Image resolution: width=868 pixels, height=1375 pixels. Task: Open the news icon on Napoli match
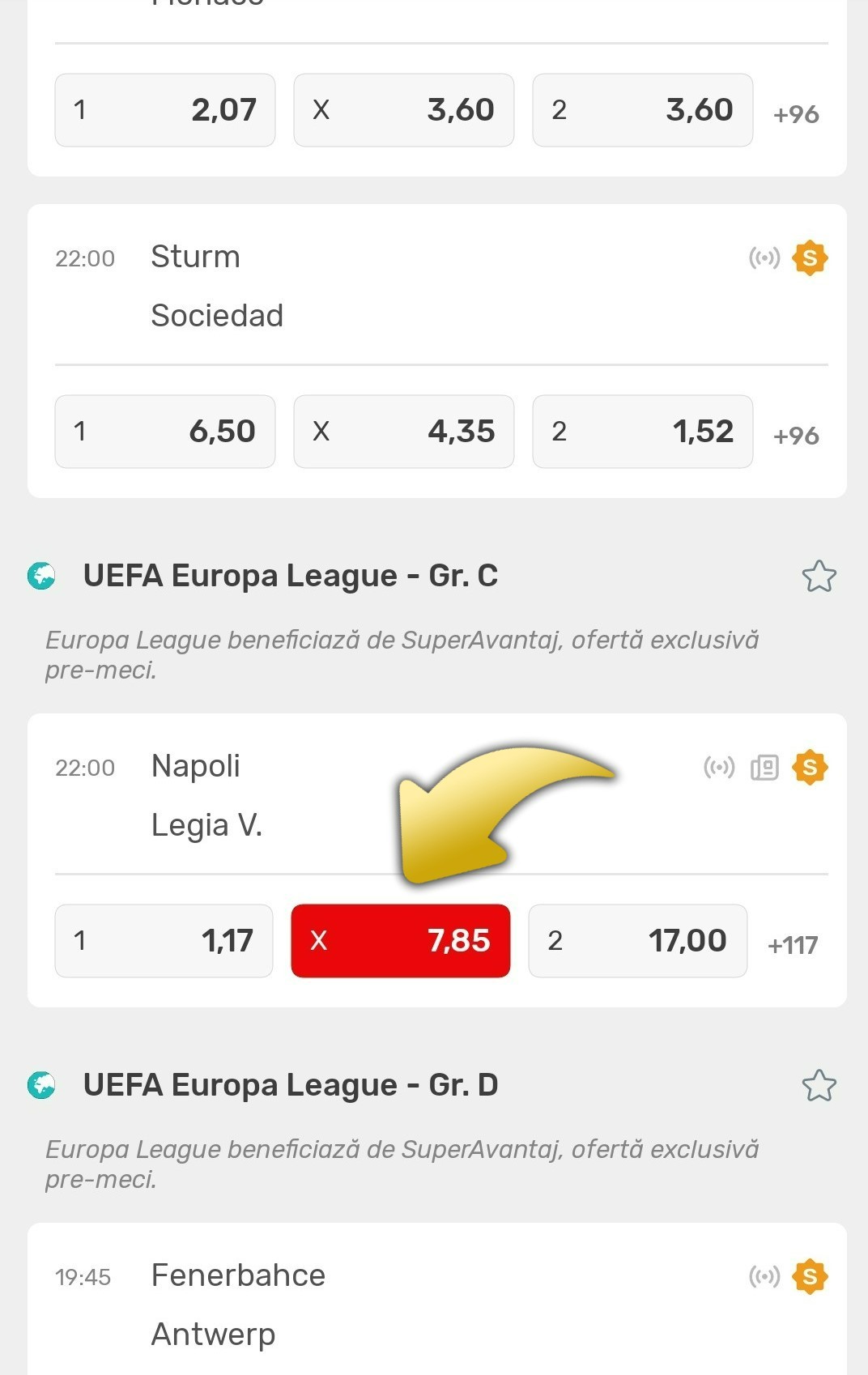tap(764, 767)
